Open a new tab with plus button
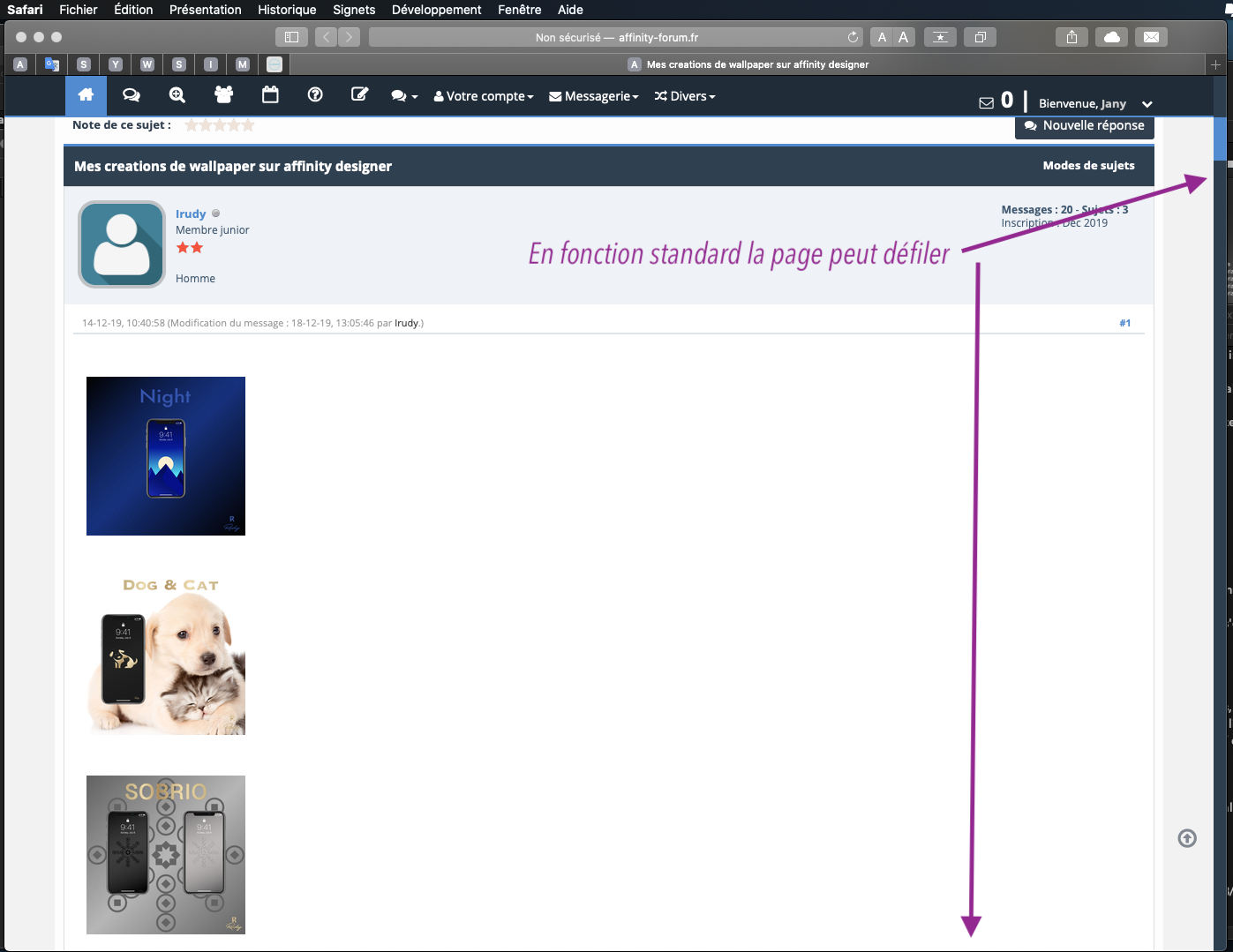This screenshot has width=1233, height=952. point(1215,64)
